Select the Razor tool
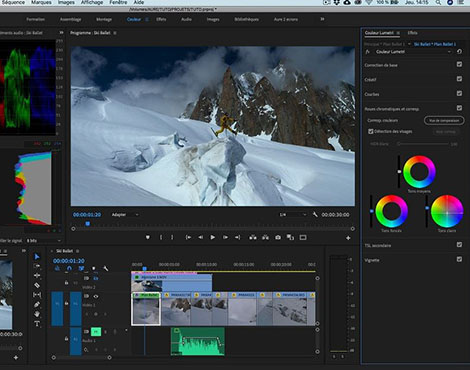 pos(37,285)
